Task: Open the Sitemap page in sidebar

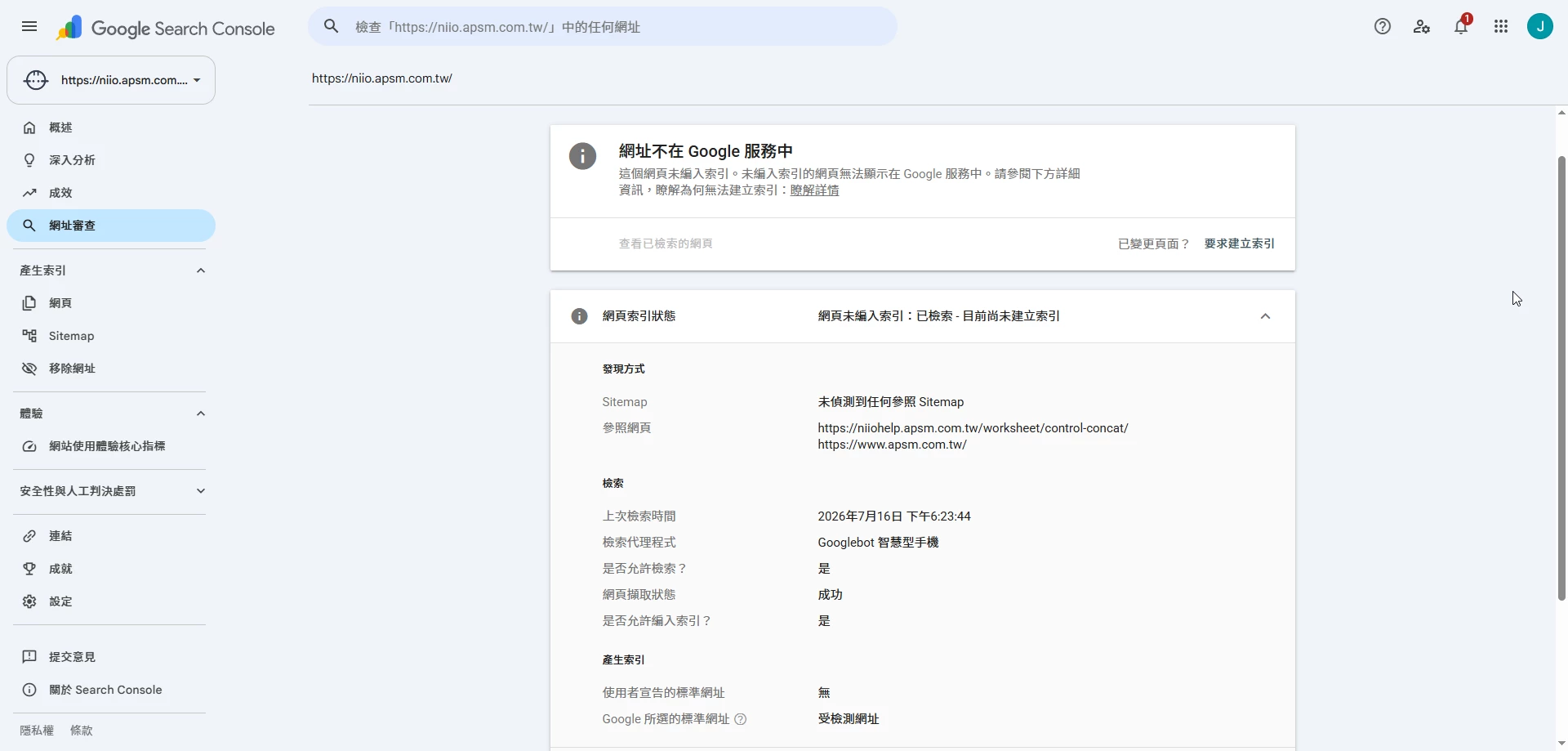Action: 111,336
